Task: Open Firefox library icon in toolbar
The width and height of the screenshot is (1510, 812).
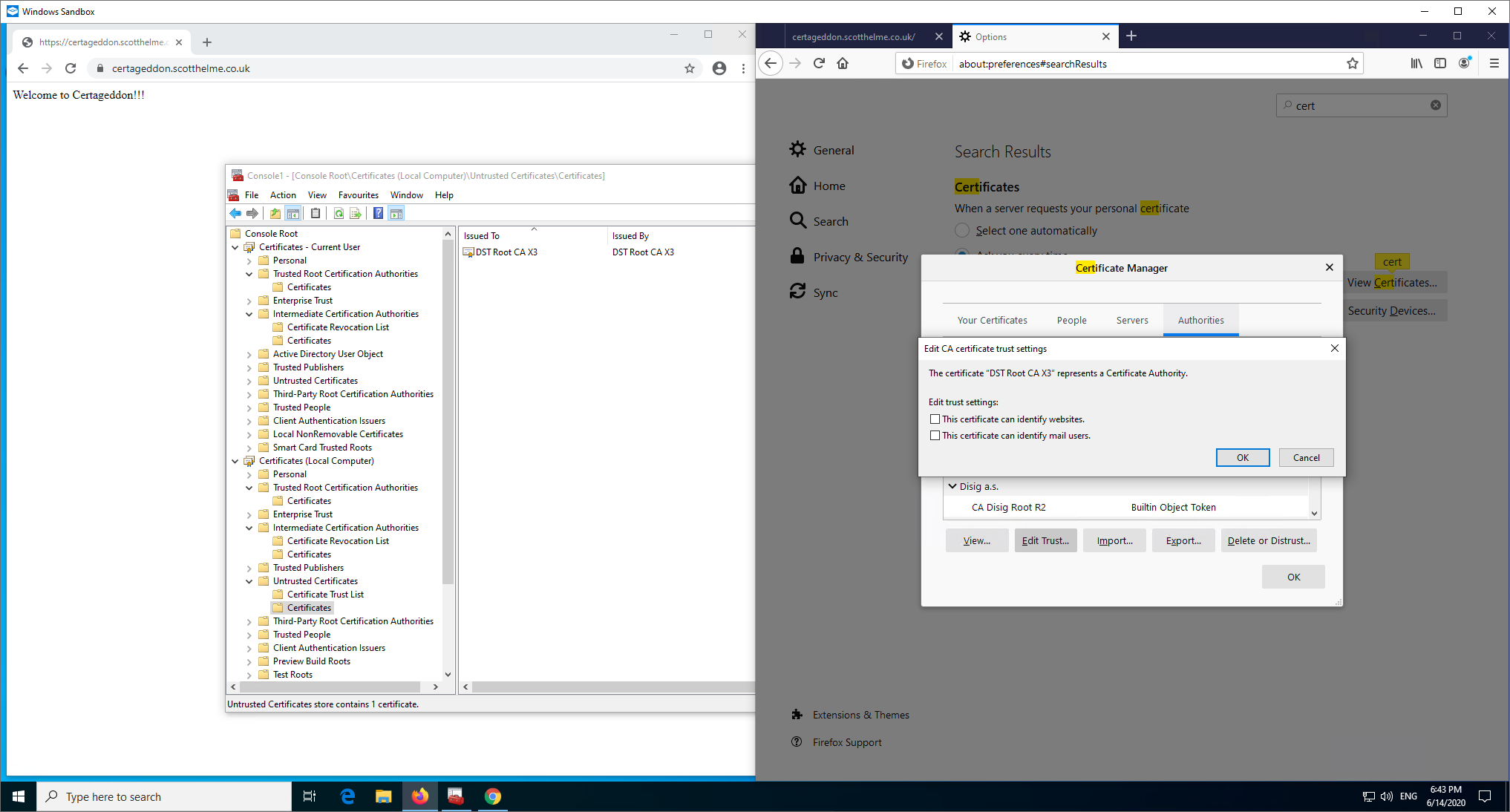Action: click(1416, 64)
